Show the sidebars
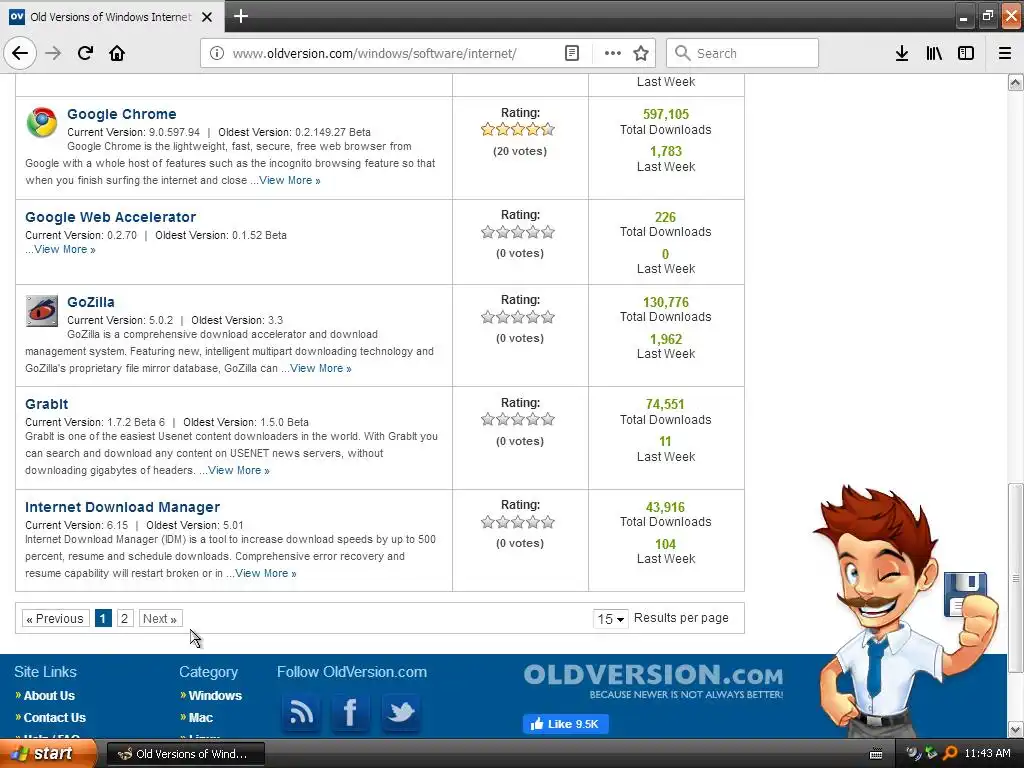The image size is (1024, 768). 966,53
